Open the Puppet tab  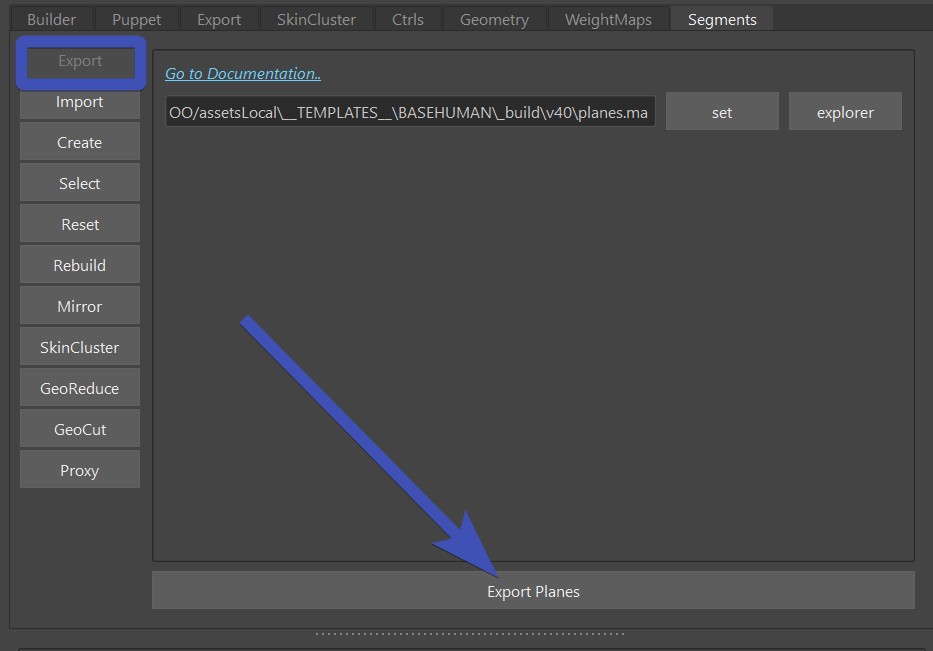[x=136, y=19]
